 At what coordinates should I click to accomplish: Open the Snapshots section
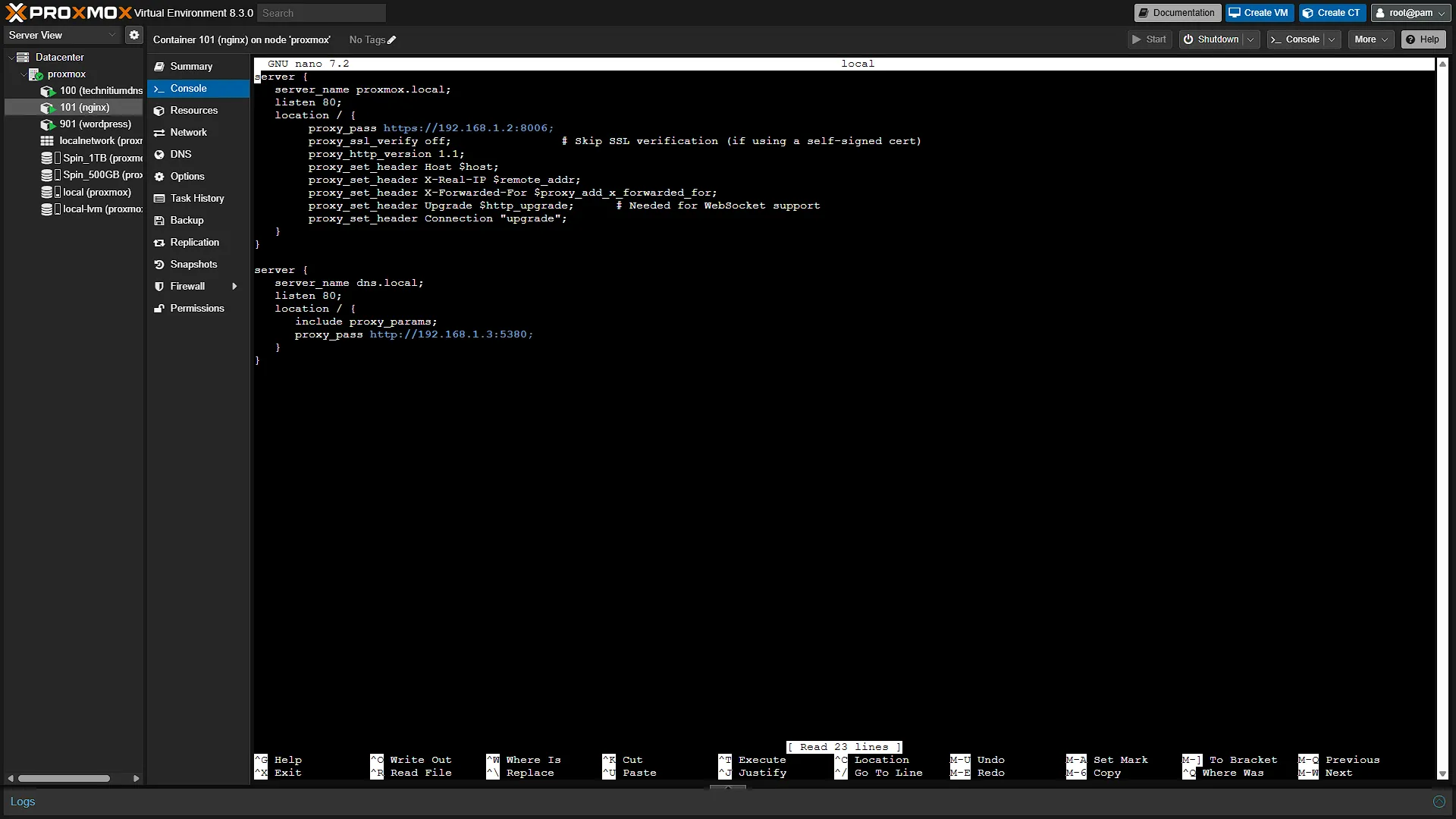click(199, 265)
